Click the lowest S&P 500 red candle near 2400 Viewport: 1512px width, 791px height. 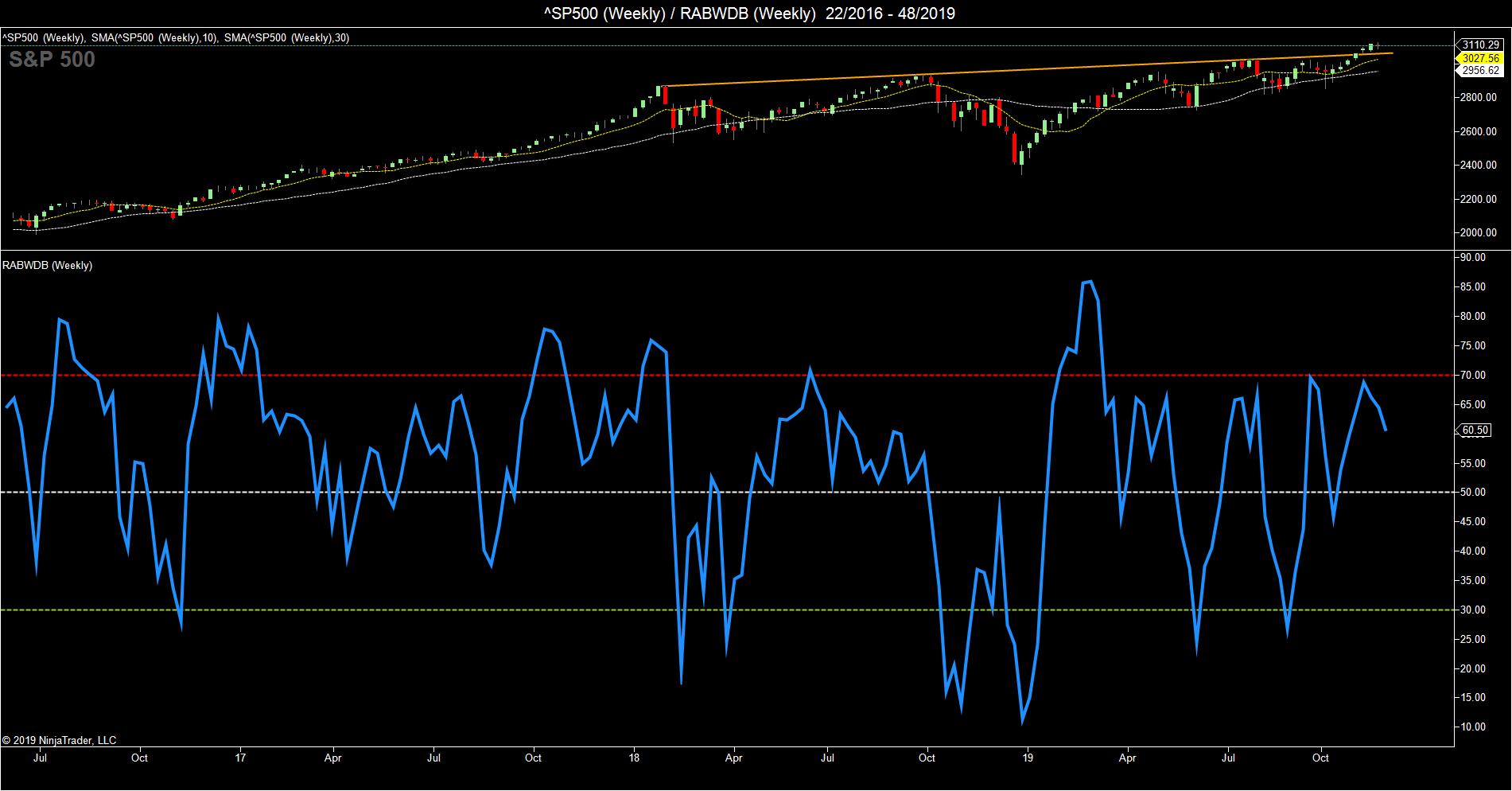tap(1015, 149)
